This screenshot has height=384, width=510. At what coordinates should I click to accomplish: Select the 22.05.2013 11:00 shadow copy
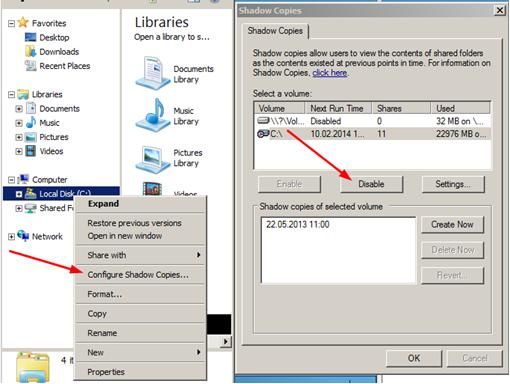coord(298,224)
